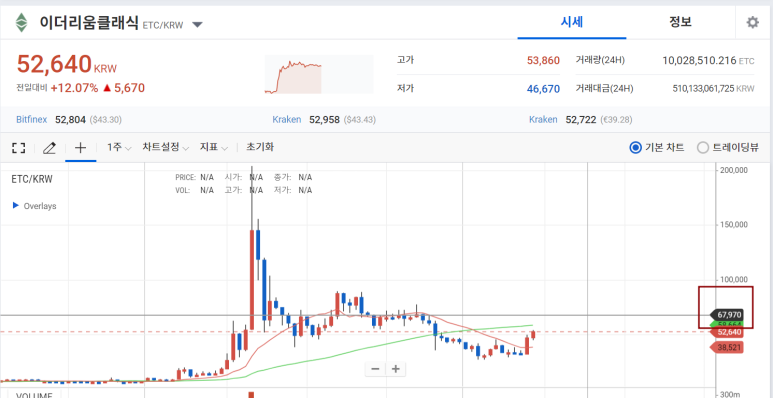Click the 52,640 KRW headline price
Screen dimensions: 773x398
coord(67,64)
